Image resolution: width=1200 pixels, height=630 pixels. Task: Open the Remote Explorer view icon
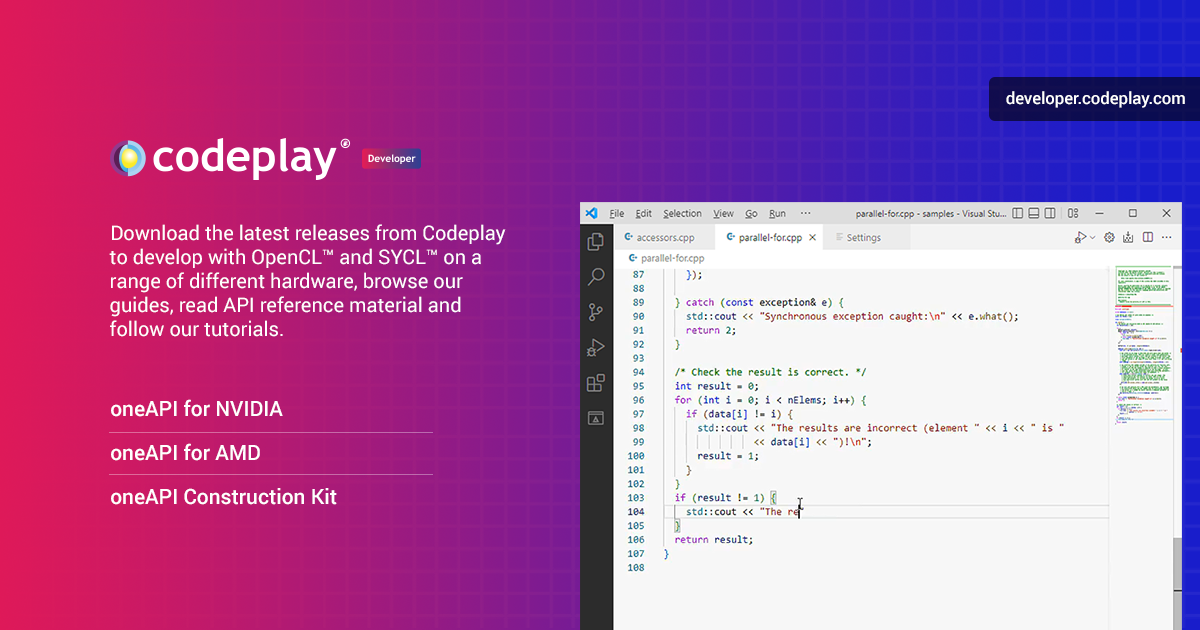tap(596, 418)
